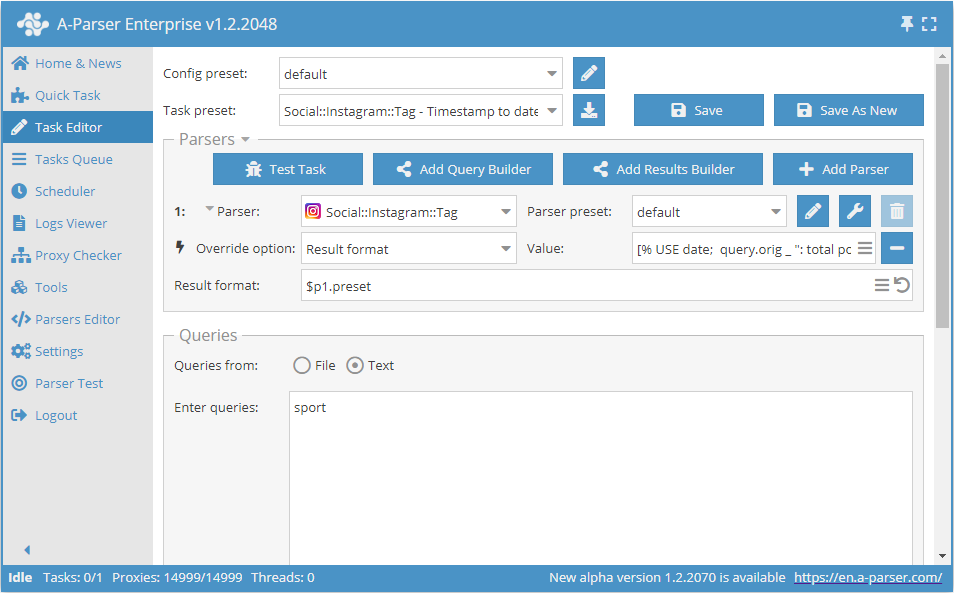Edit the Config preset with the pencil icon
The image size is (954, 593).
[588, 73]
